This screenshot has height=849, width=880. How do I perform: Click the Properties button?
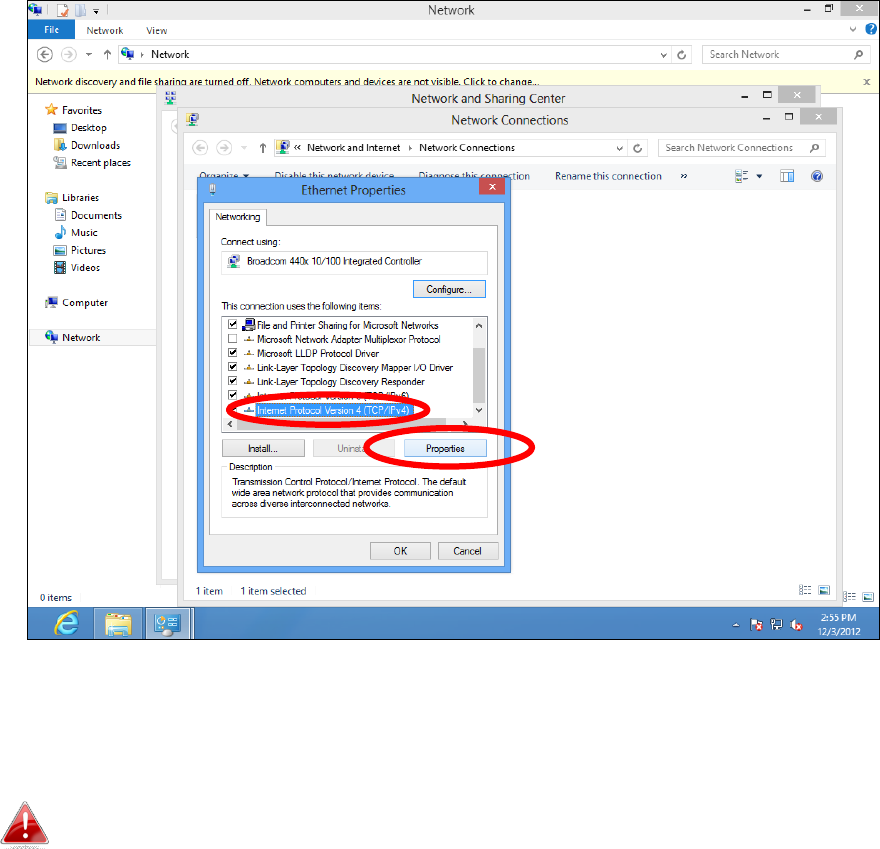(x=445, y=448)
